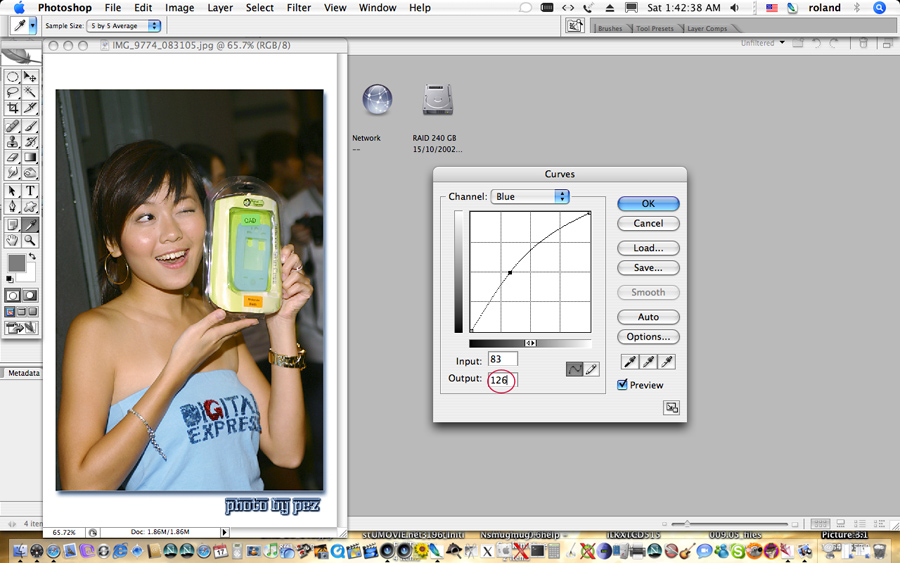900x563 pixels.
Task: Click the OK button in Curves
Action: (x=648, y=203)
